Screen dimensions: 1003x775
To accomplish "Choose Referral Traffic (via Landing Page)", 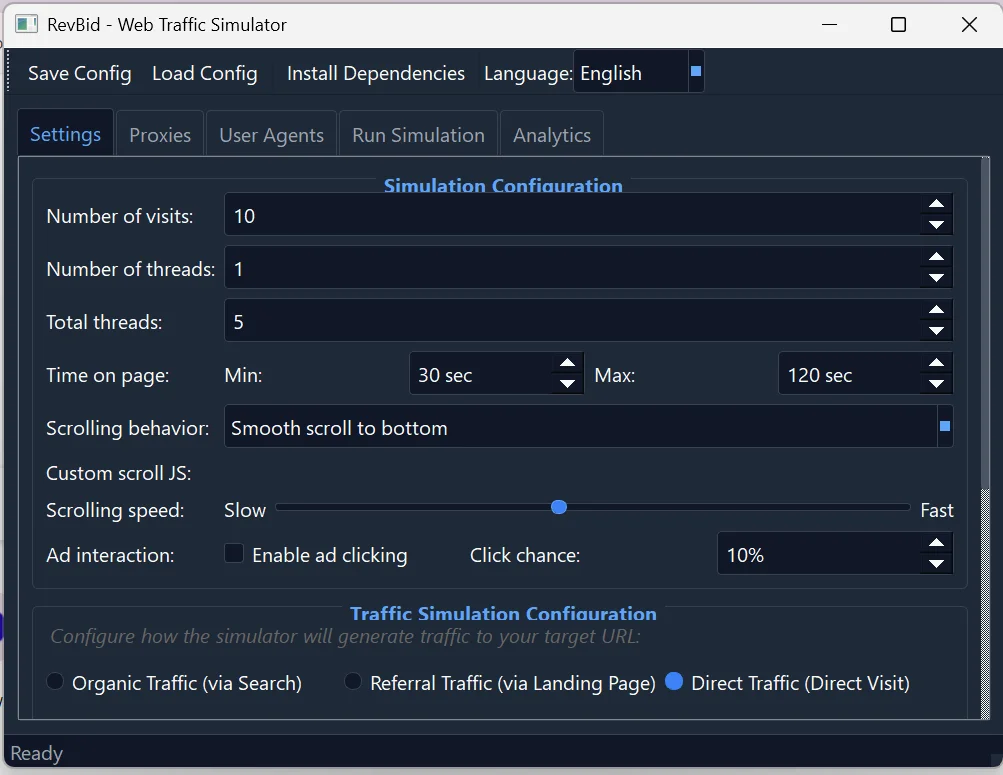I will 353,683.
